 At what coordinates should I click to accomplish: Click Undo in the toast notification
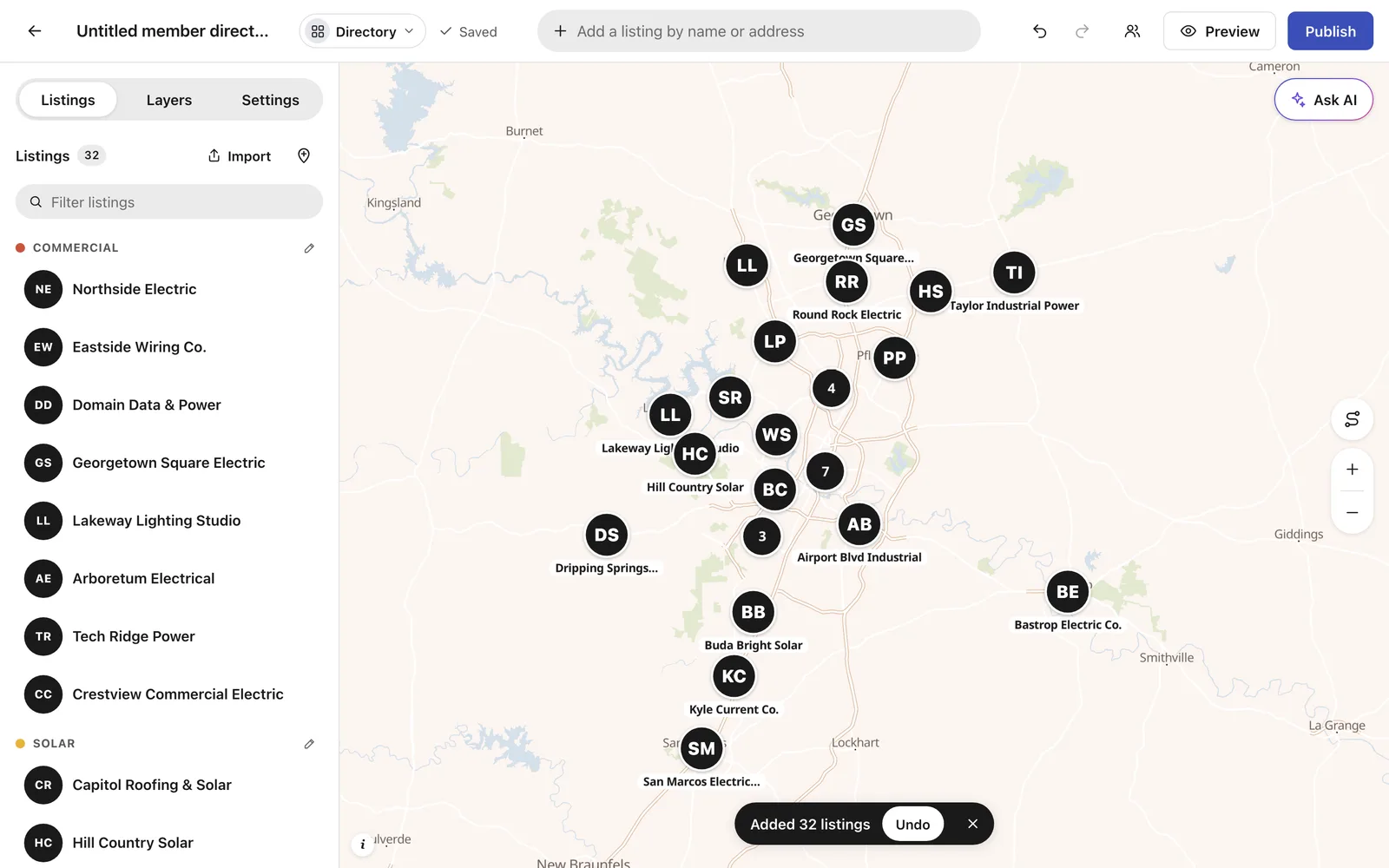coord(912,824)
